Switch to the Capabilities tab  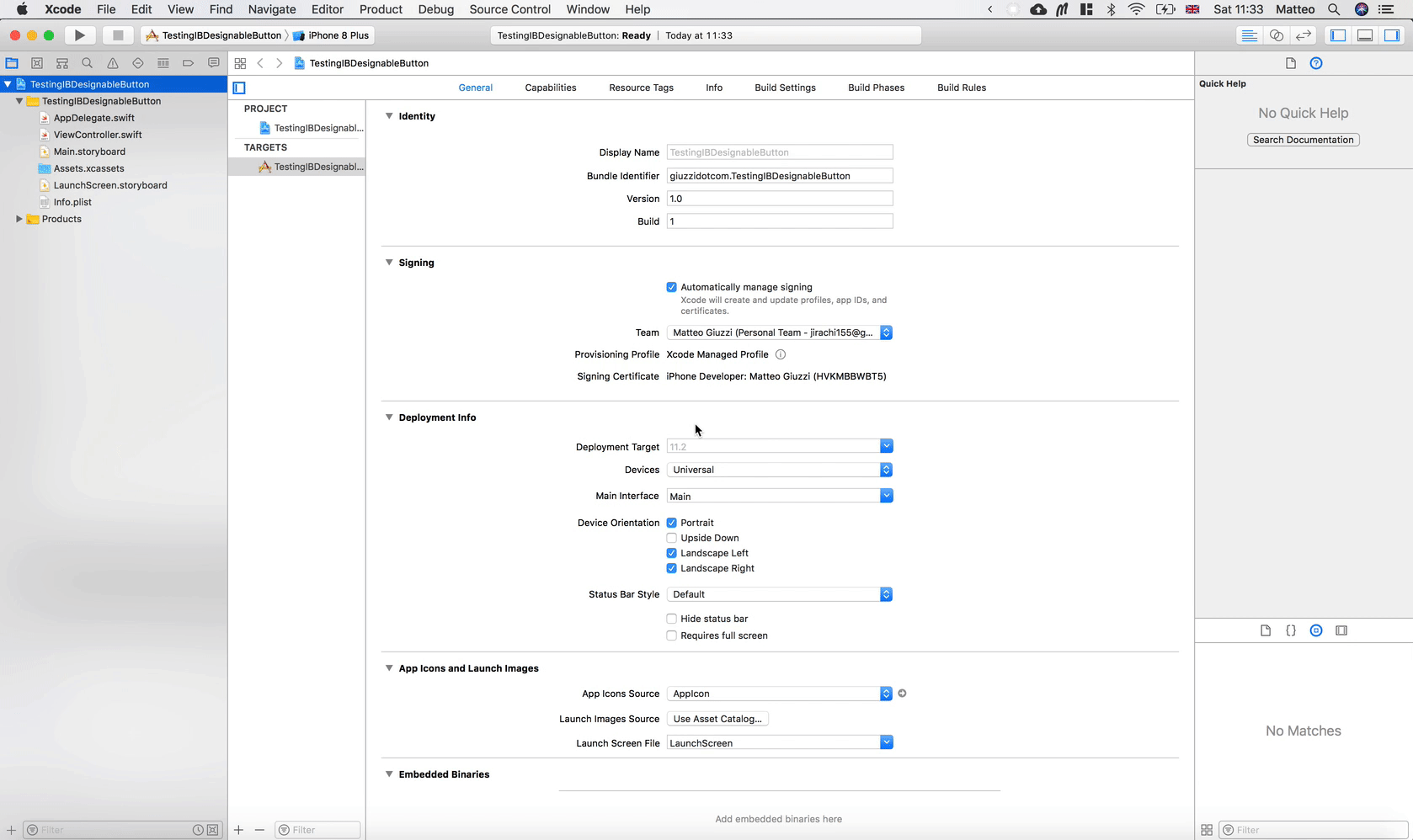tap(551, 88)
